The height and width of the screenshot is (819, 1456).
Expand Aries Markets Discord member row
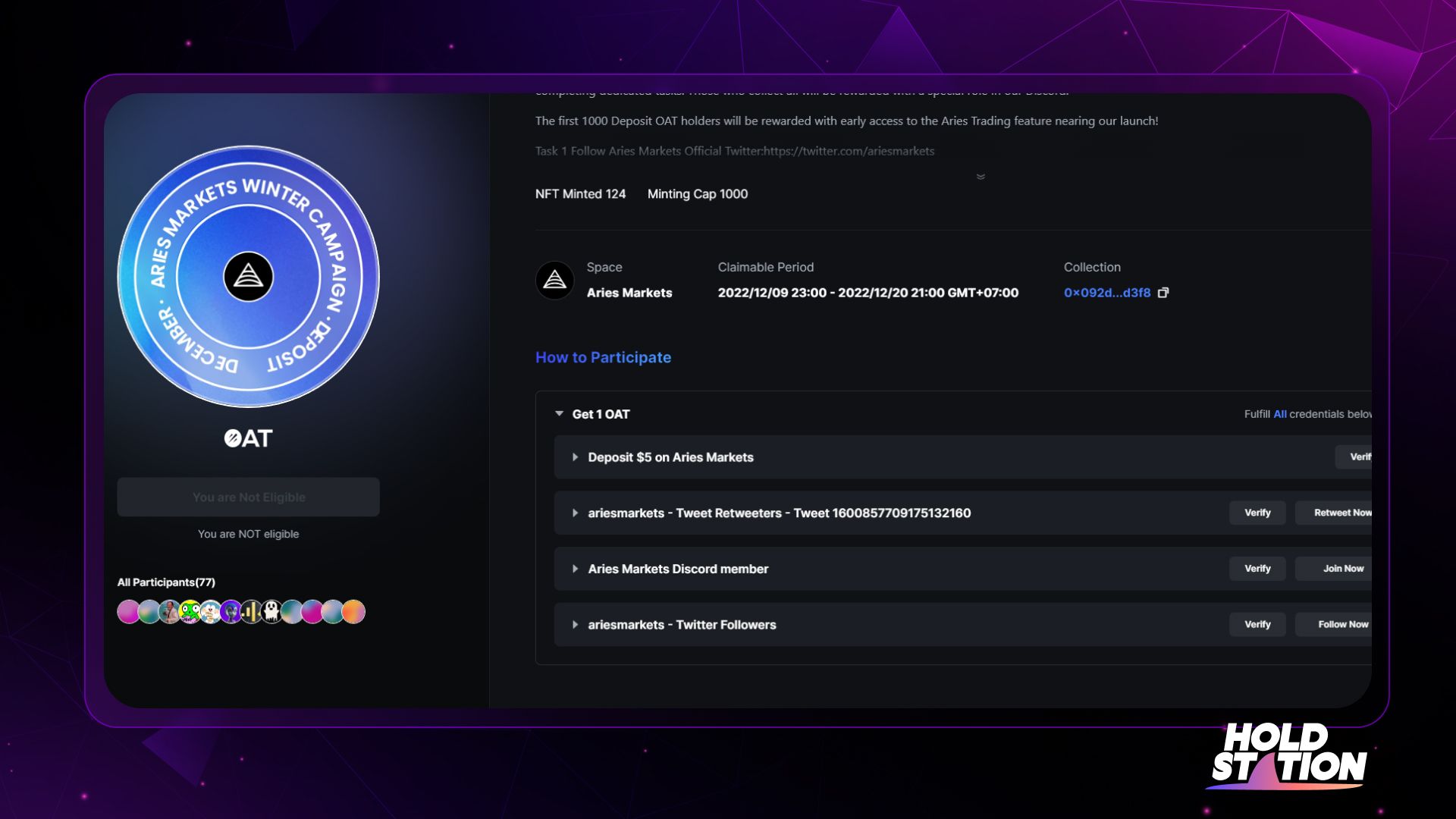(575, 569)
